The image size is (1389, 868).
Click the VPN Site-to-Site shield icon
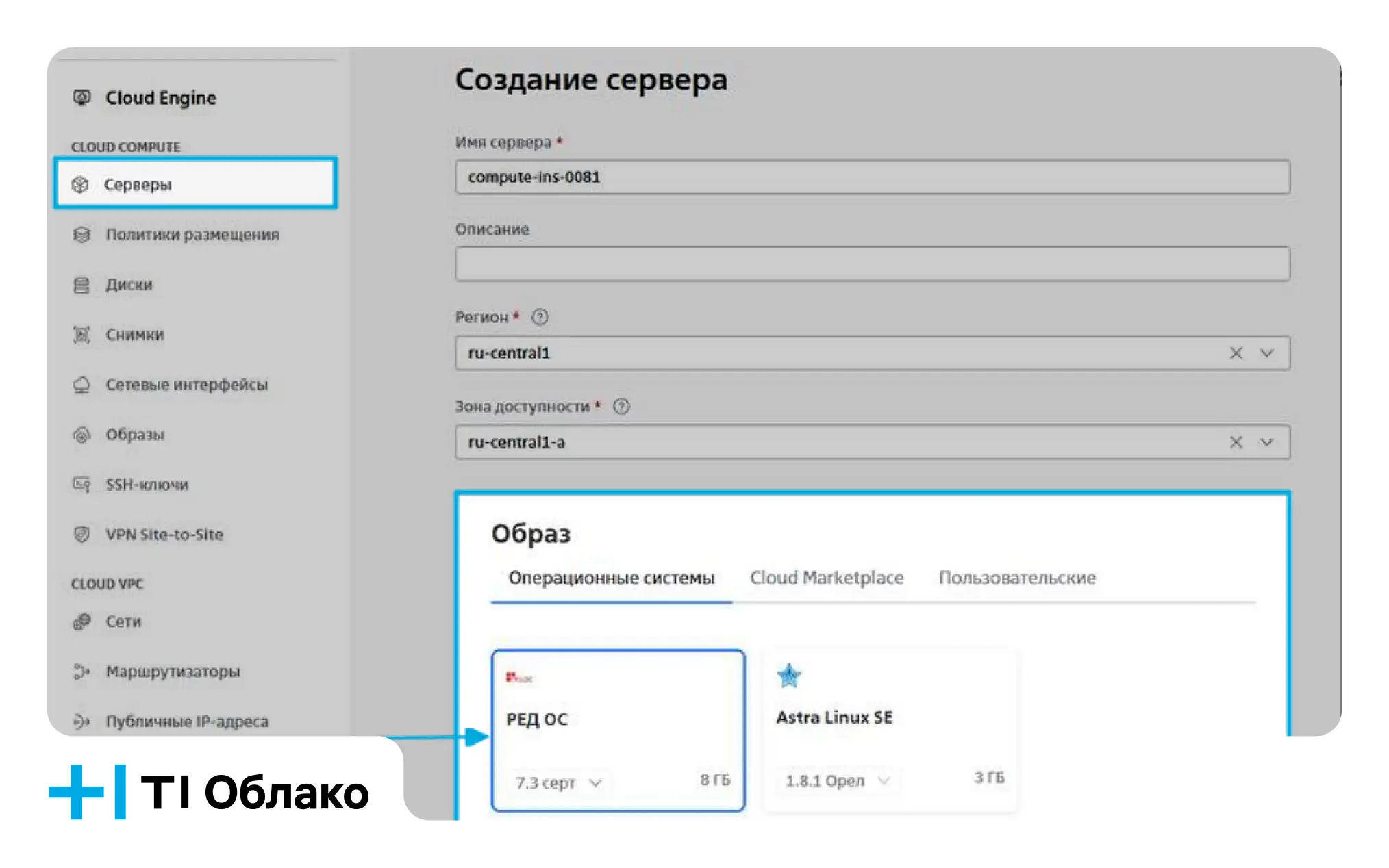[82, 535]
